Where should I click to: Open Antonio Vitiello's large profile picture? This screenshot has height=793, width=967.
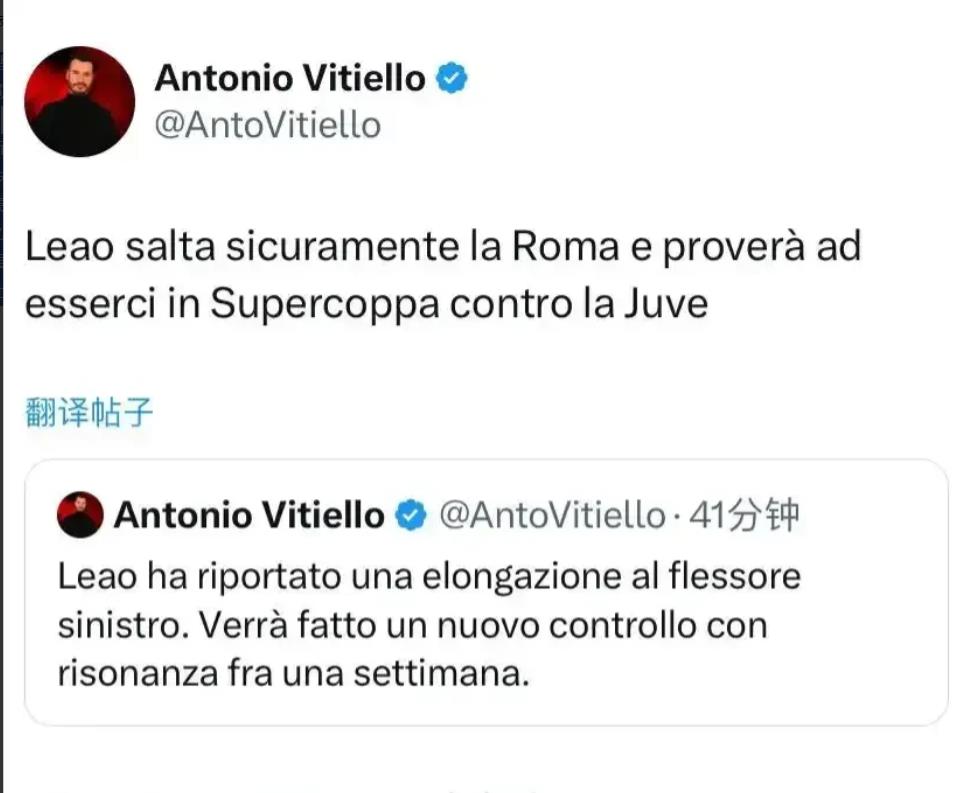coord(80,102)
